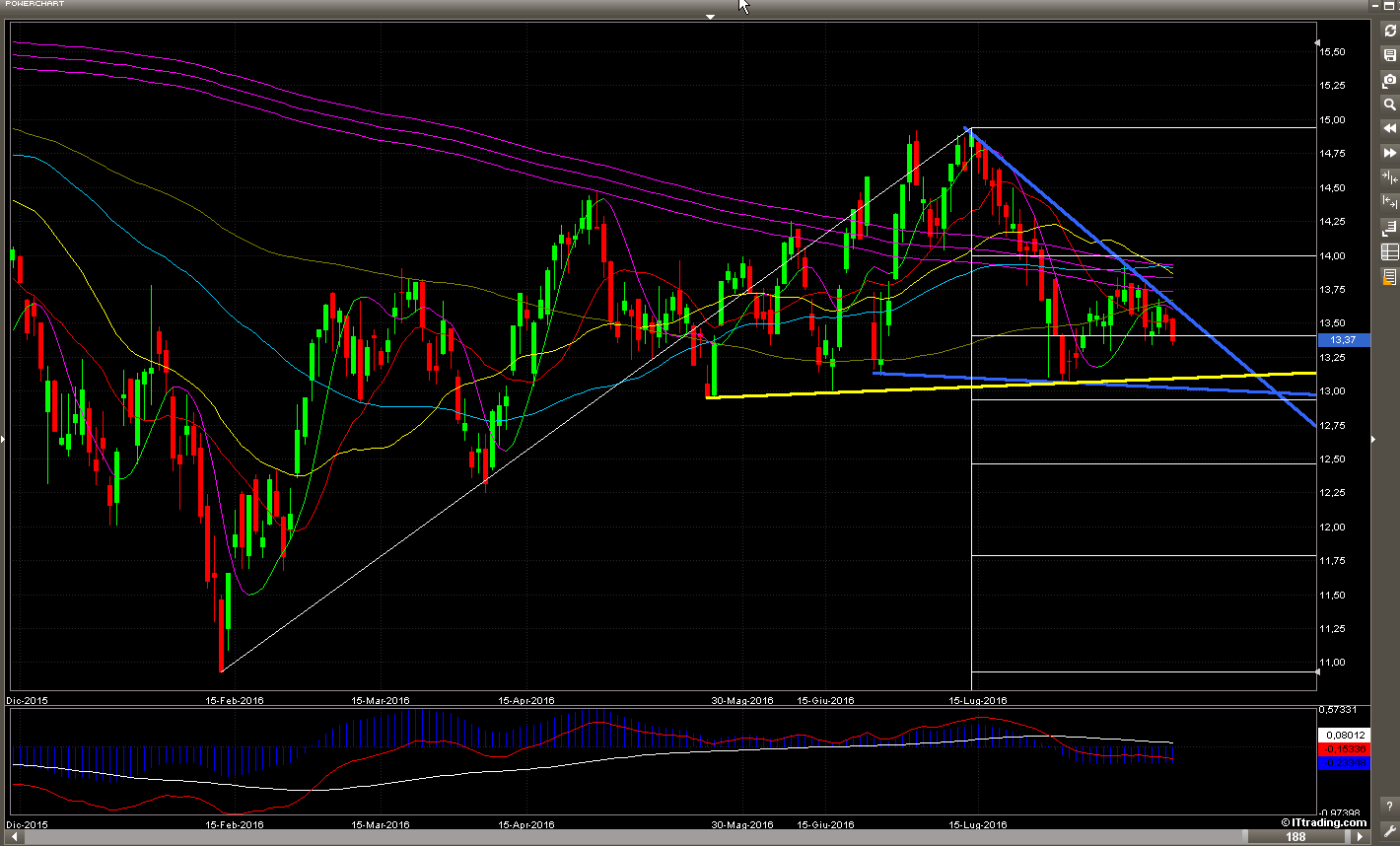Image resolution: width=1400 pixels, height=846 pixels.
Task: Click the 15-Lug-2016 date on main chart axis
Action: (978, 700)
